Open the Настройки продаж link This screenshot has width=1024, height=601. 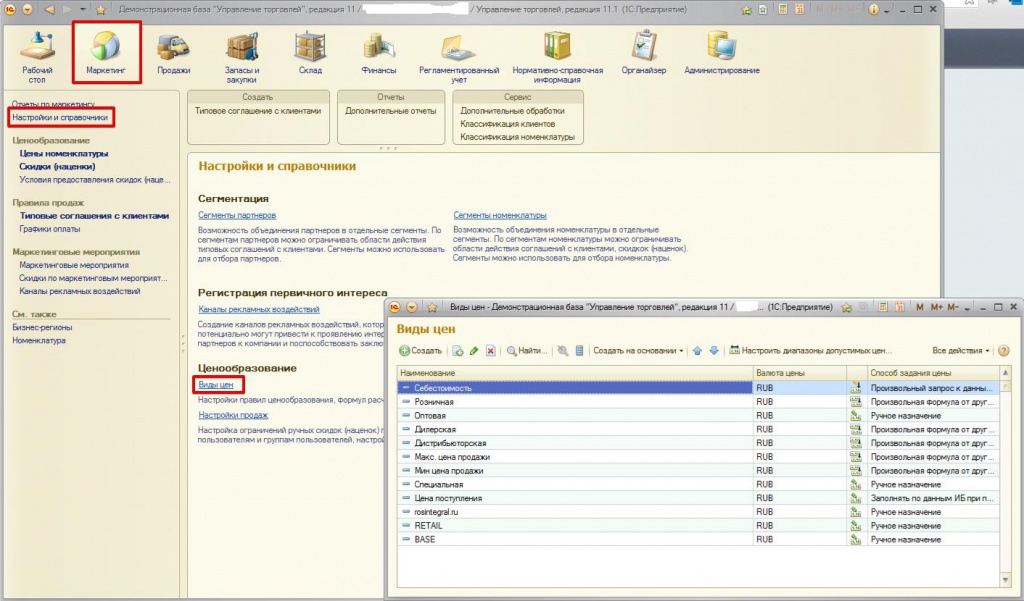point(233,415)
